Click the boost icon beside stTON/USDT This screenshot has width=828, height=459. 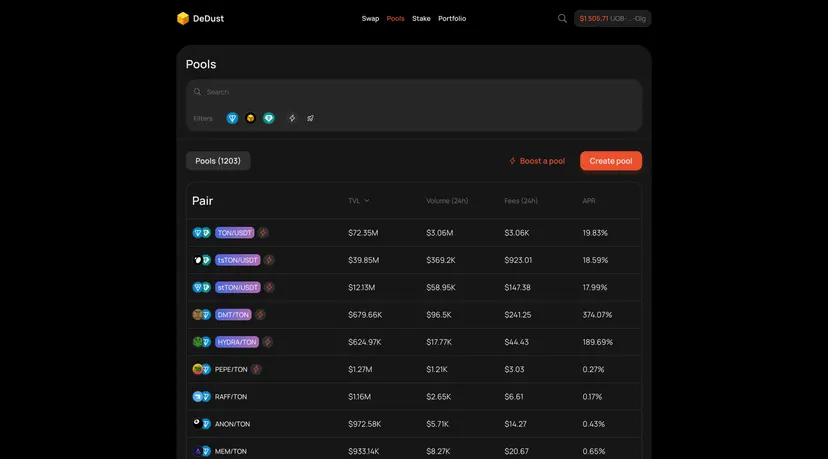269,287
